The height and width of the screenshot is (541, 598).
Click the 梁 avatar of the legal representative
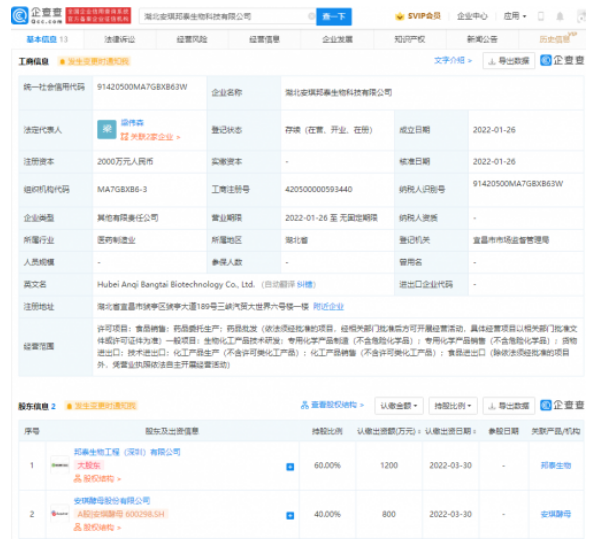tap(107, 129)
